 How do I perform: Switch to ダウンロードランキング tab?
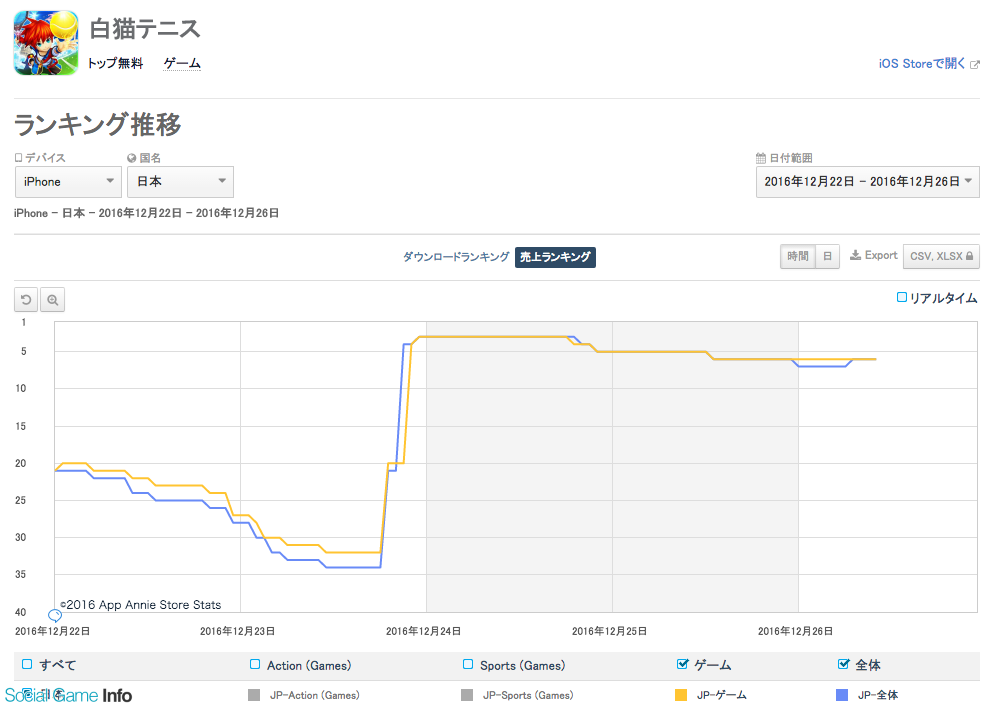(456, 257)
